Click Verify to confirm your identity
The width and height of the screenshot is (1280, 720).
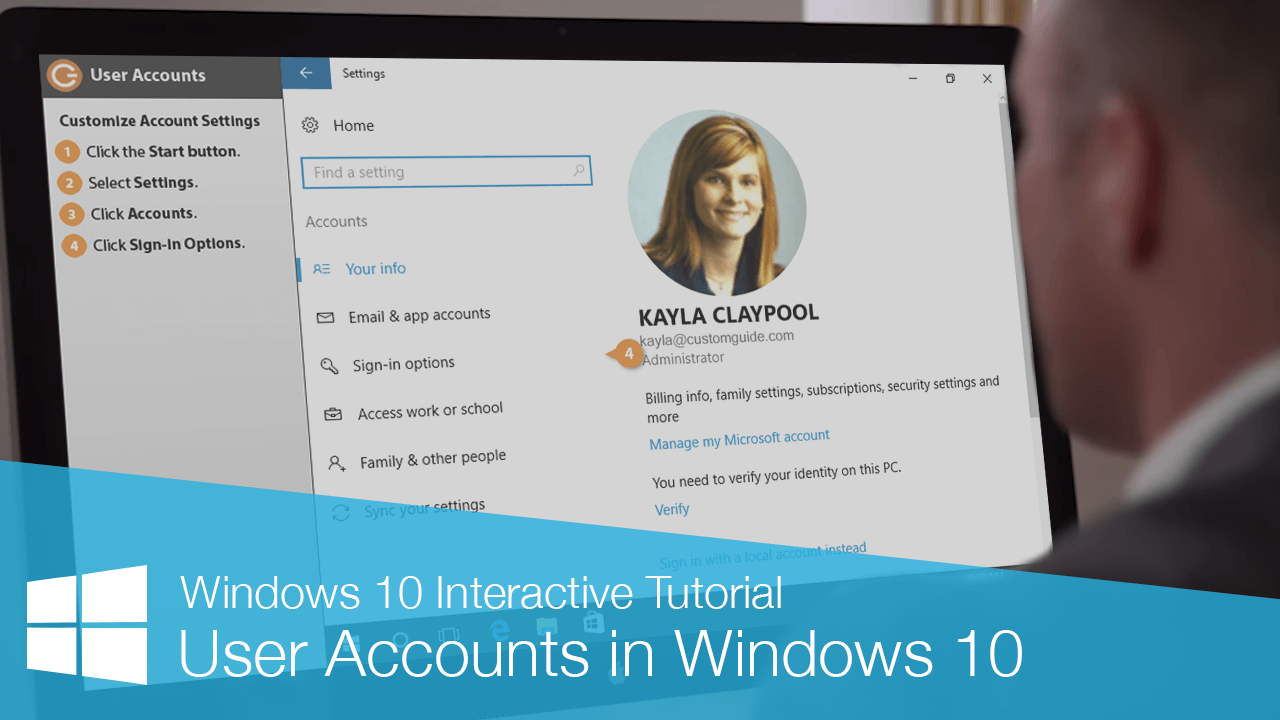pos(671,509)
